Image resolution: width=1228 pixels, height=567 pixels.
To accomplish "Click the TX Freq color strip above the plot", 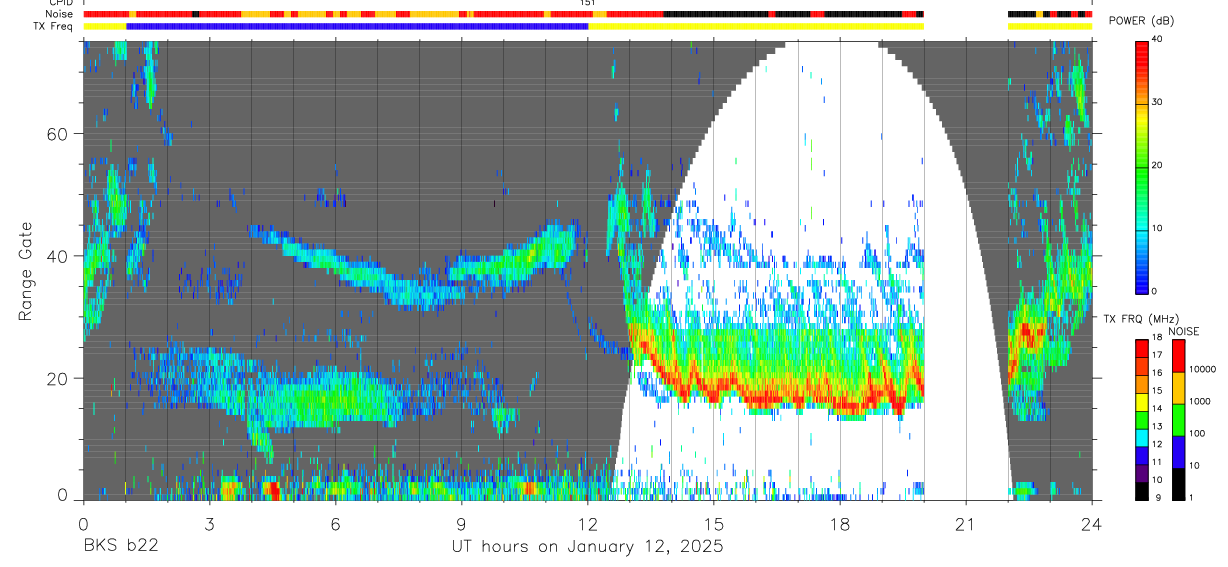I will (588, 26).
